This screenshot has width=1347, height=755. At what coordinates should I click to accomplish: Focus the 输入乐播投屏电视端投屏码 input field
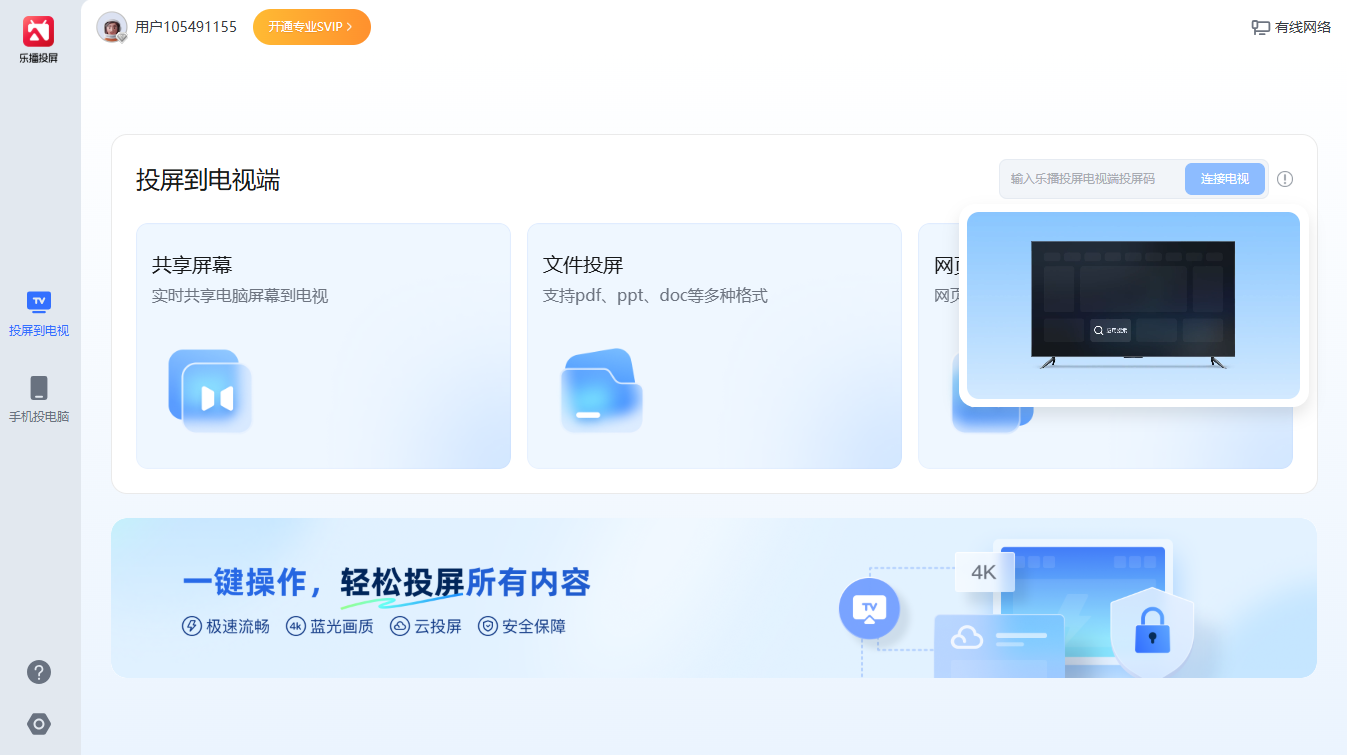click(1091, 179)
